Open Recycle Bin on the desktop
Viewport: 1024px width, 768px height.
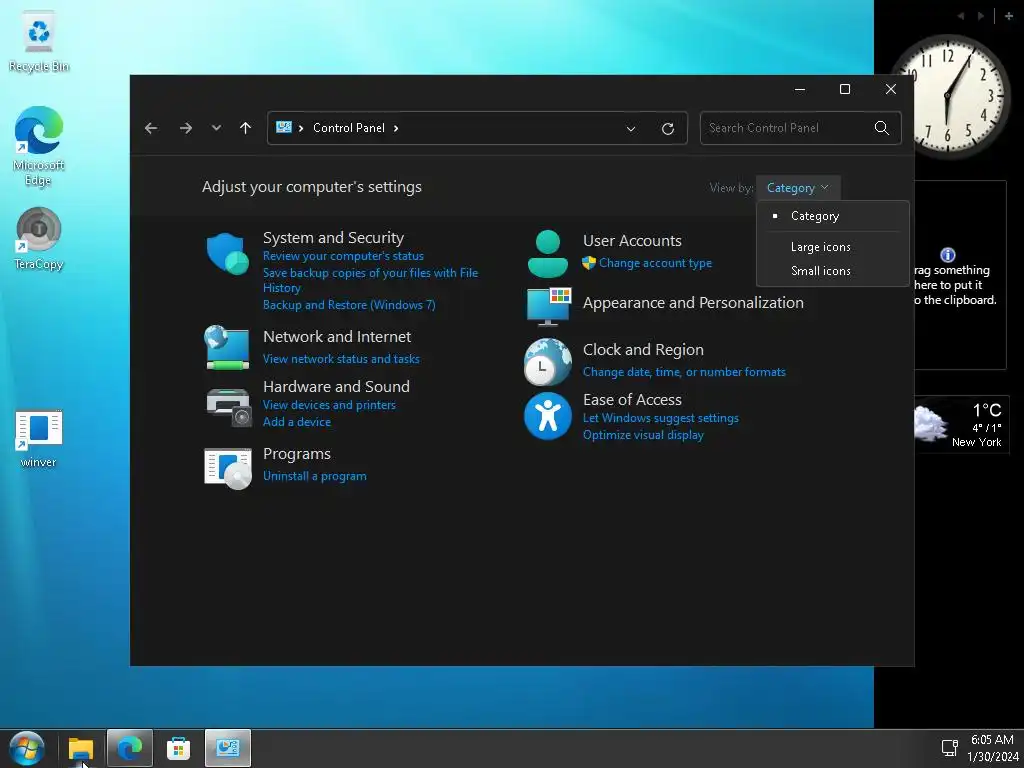click(39, 42)
